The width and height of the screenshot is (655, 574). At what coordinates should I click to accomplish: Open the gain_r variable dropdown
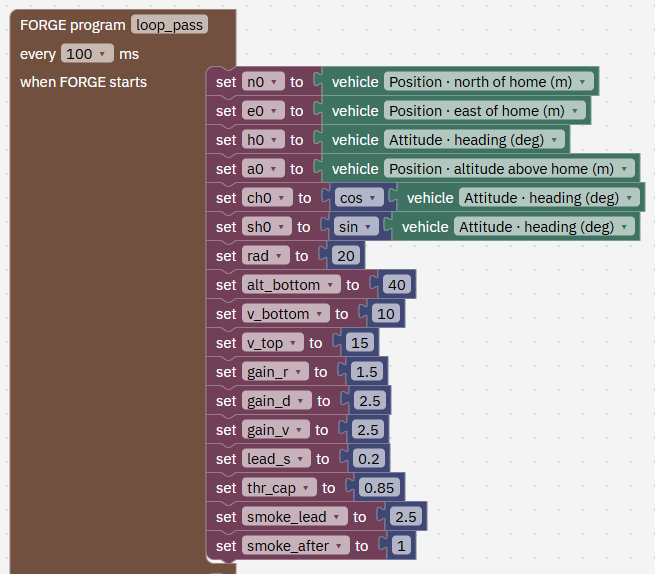(275, 372)
